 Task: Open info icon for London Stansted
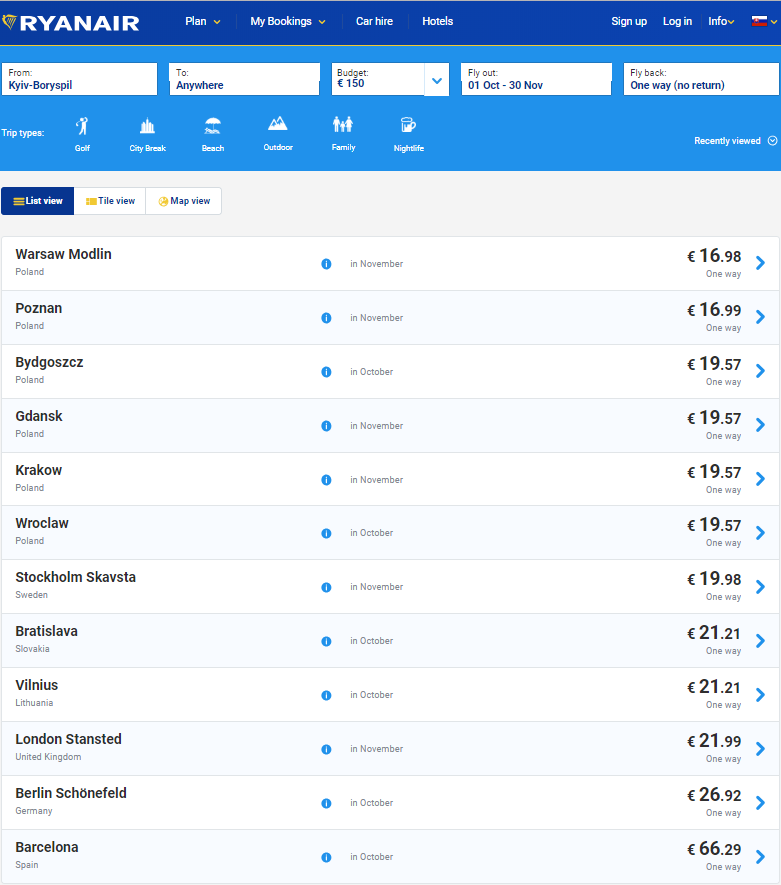[326, 749]
